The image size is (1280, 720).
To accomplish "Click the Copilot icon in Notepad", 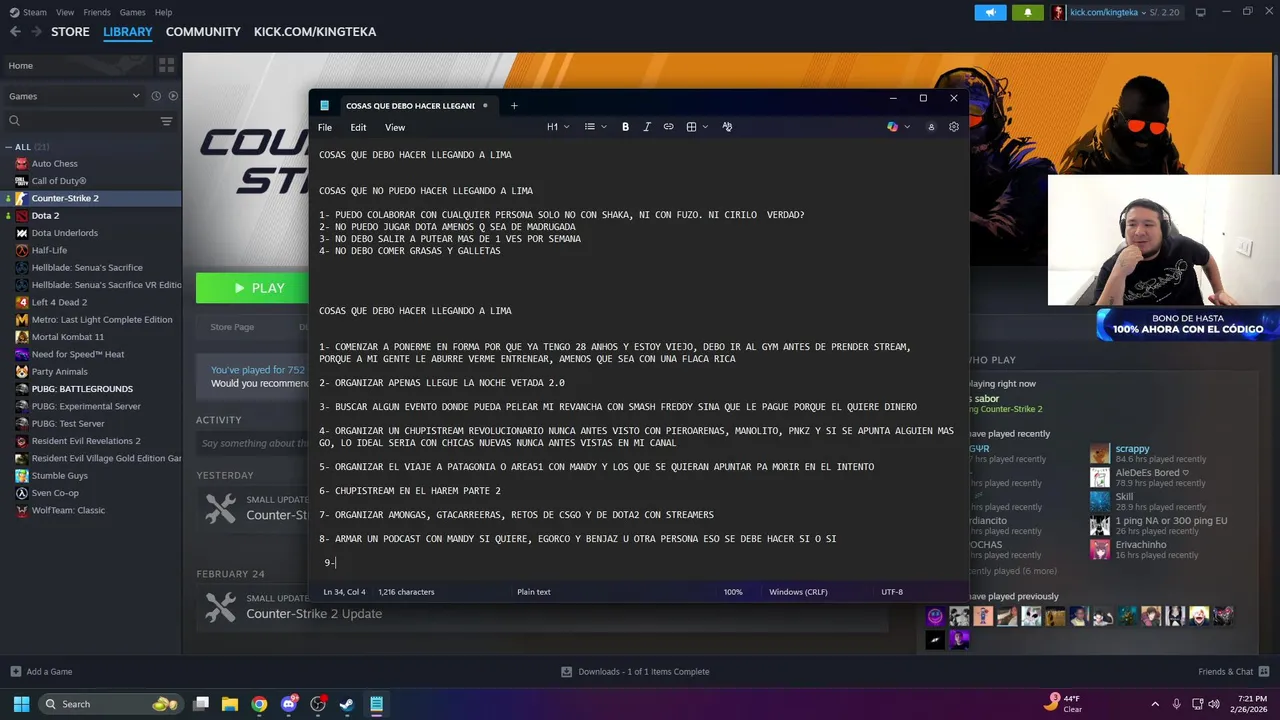I will tap(892, 127).
